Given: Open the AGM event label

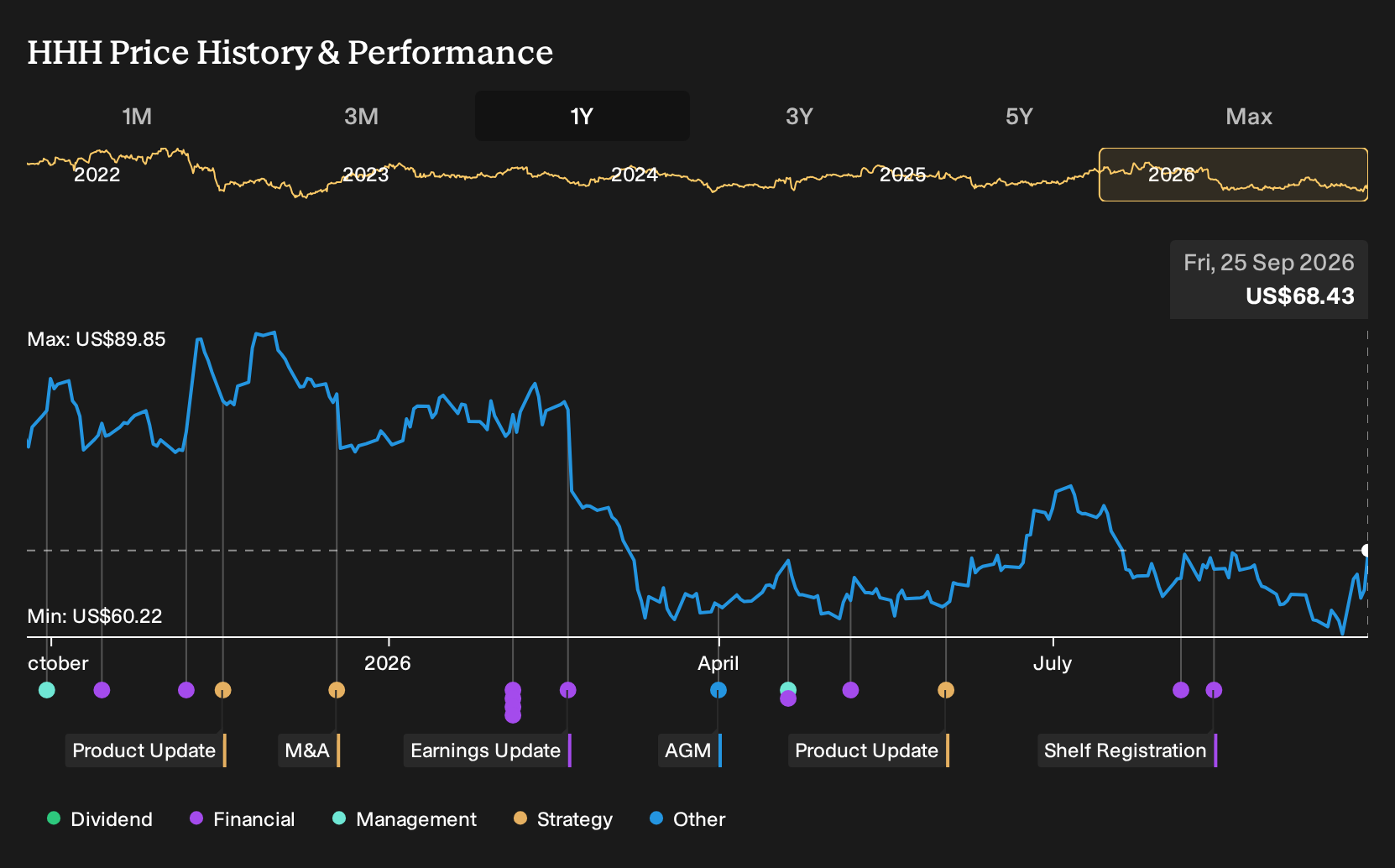Looking at the screenshot, I should (690, 750).
